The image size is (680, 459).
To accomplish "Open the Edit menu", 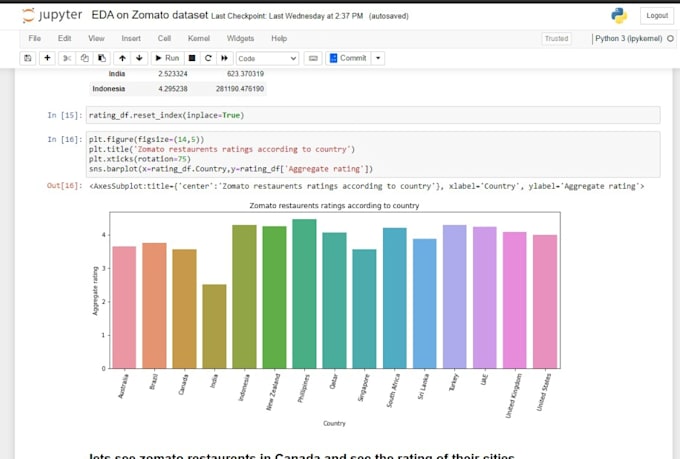I will click(x=65, y=38).
